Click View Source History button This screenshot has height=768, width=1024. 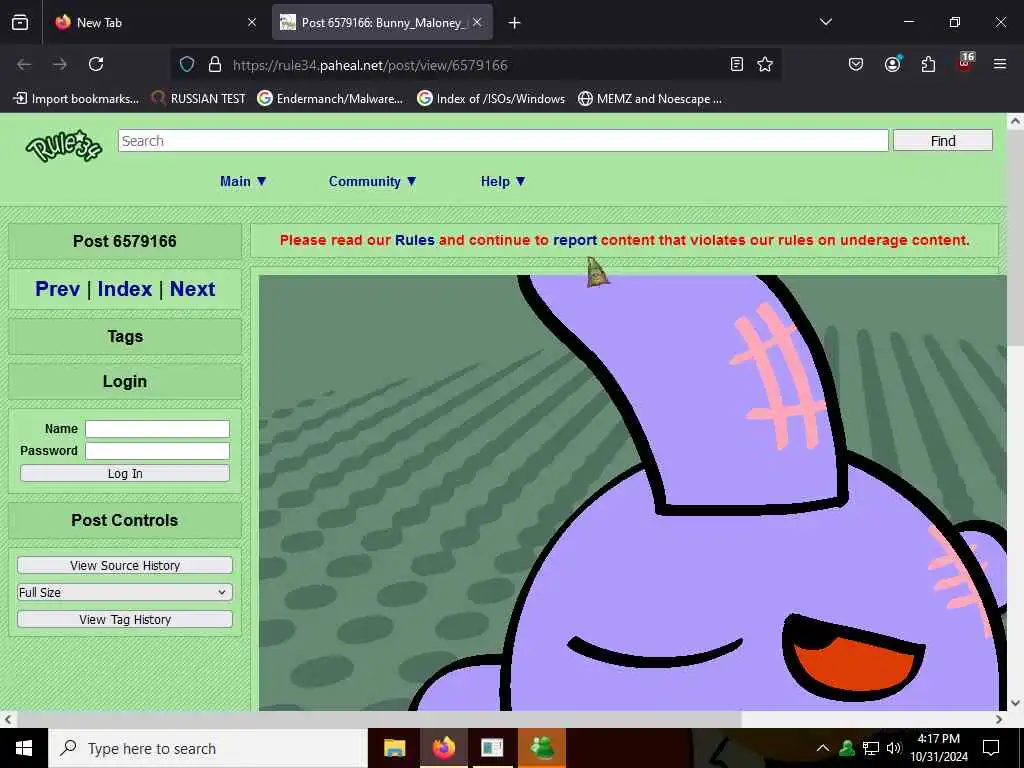point(125,566)
